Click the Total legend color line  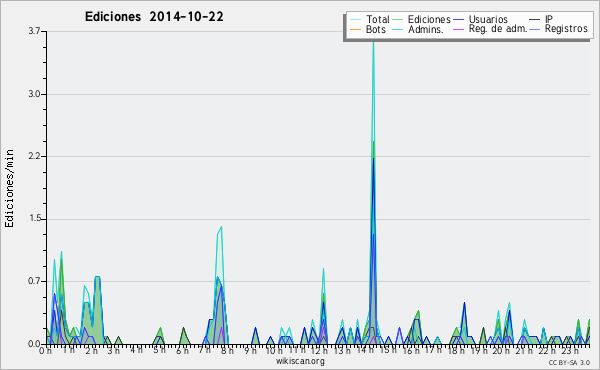point(355,20)
